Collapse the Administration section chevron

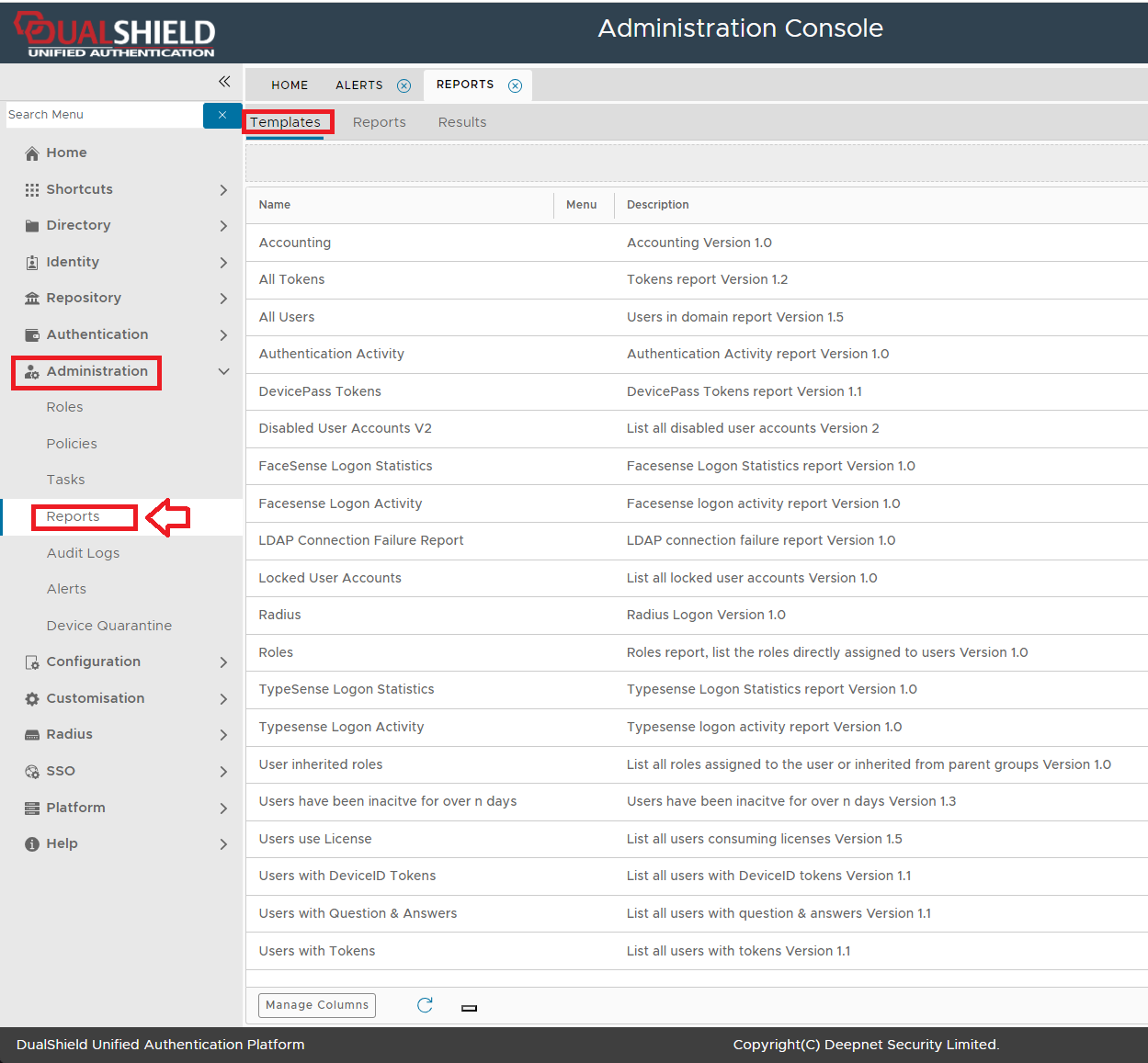tap(223, 372)
